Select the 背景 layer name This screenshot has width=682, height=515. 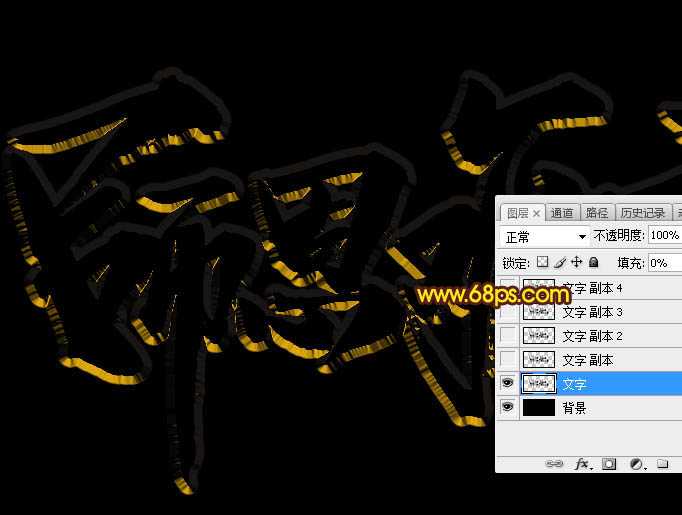pos(575,408)
